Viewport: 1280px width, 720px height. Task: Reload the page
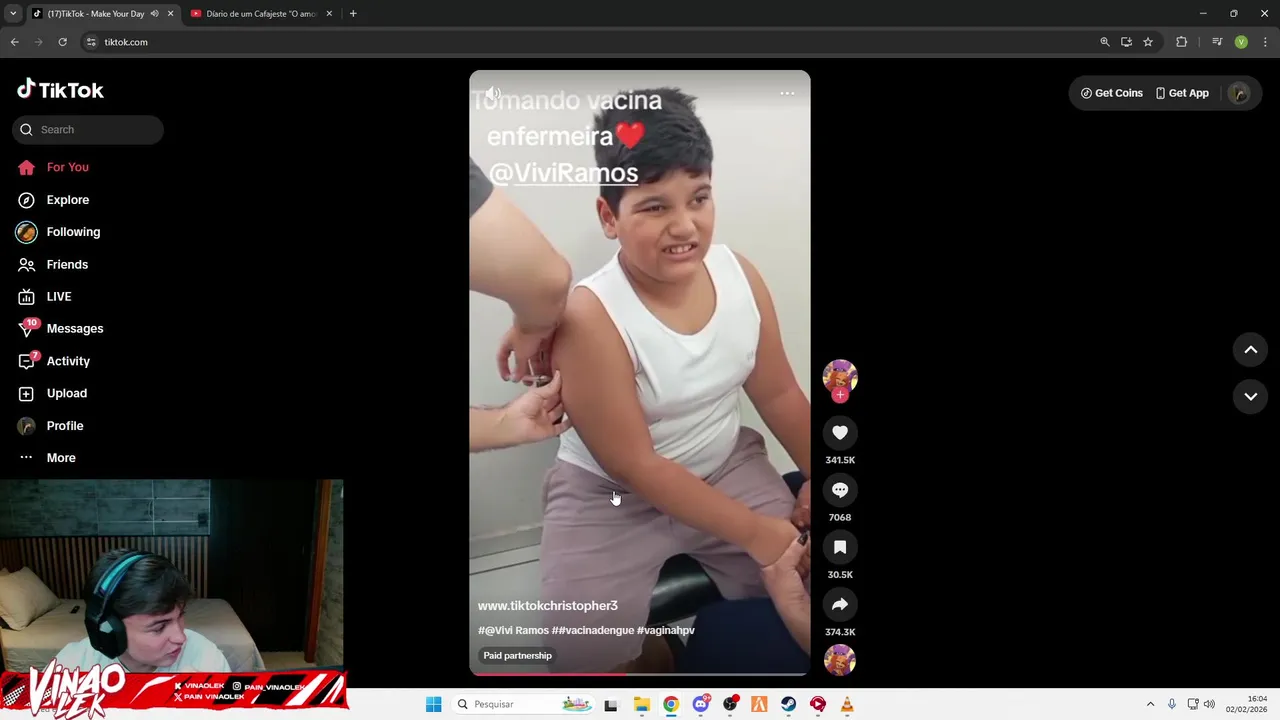[x=62, y=42]
